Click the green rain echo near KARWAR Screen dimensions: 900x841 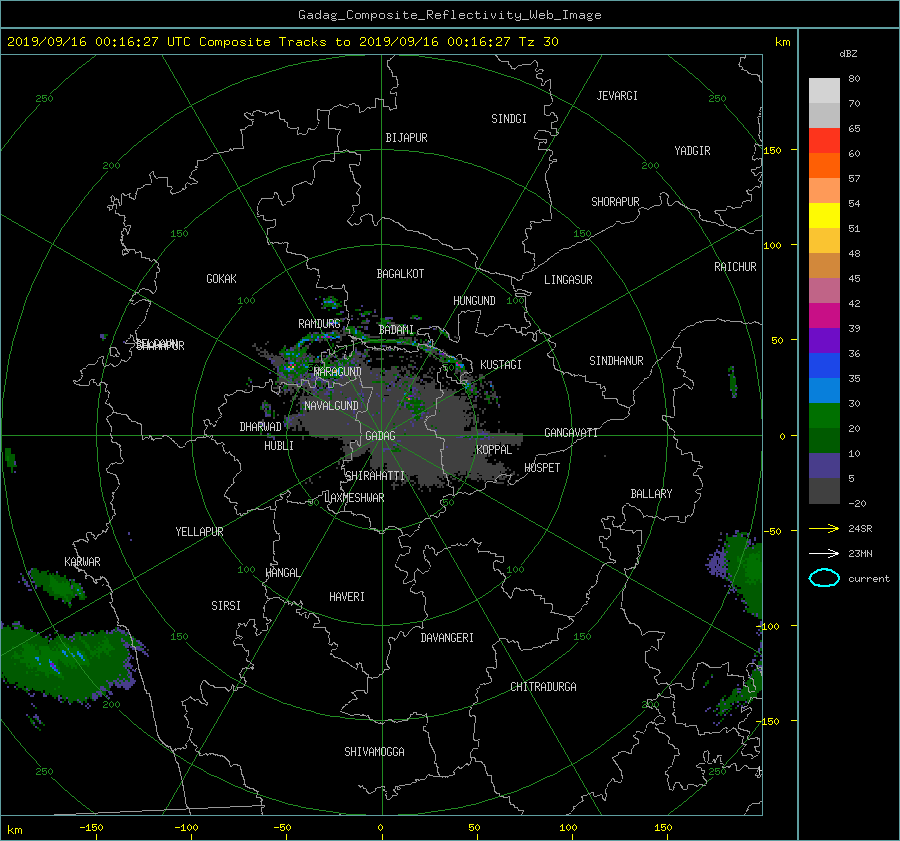click(x=56, y=586)
